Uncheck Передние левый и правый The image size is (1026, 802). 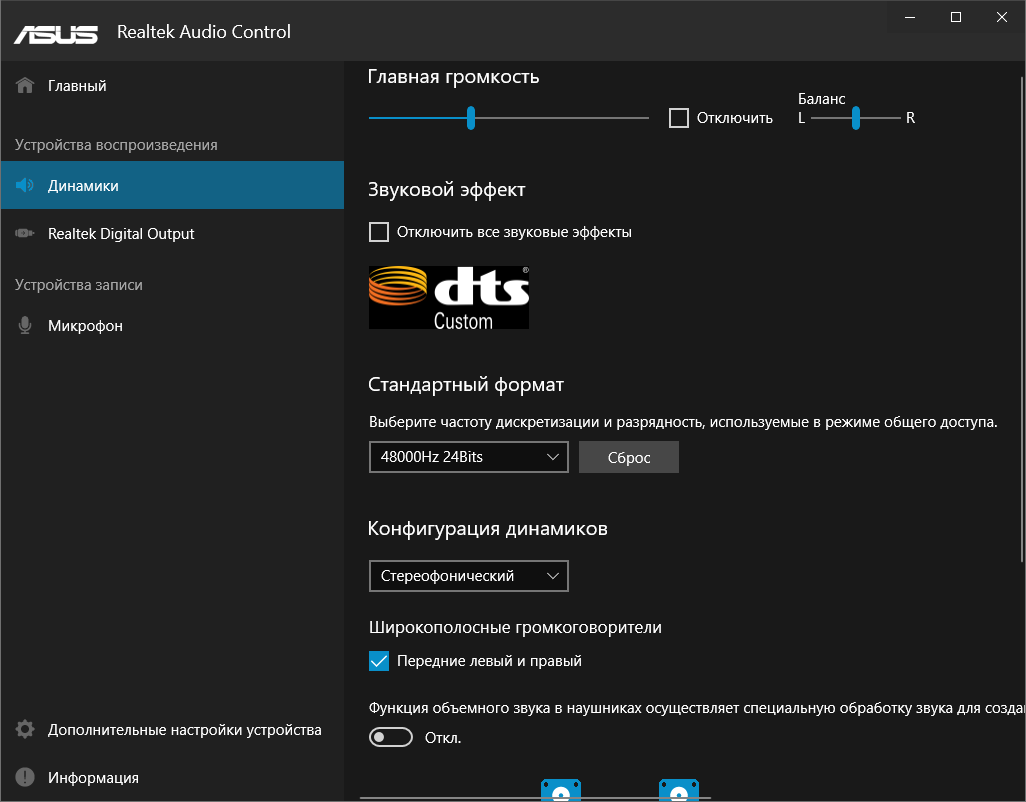pyautogui.click(x=379, y=661)
